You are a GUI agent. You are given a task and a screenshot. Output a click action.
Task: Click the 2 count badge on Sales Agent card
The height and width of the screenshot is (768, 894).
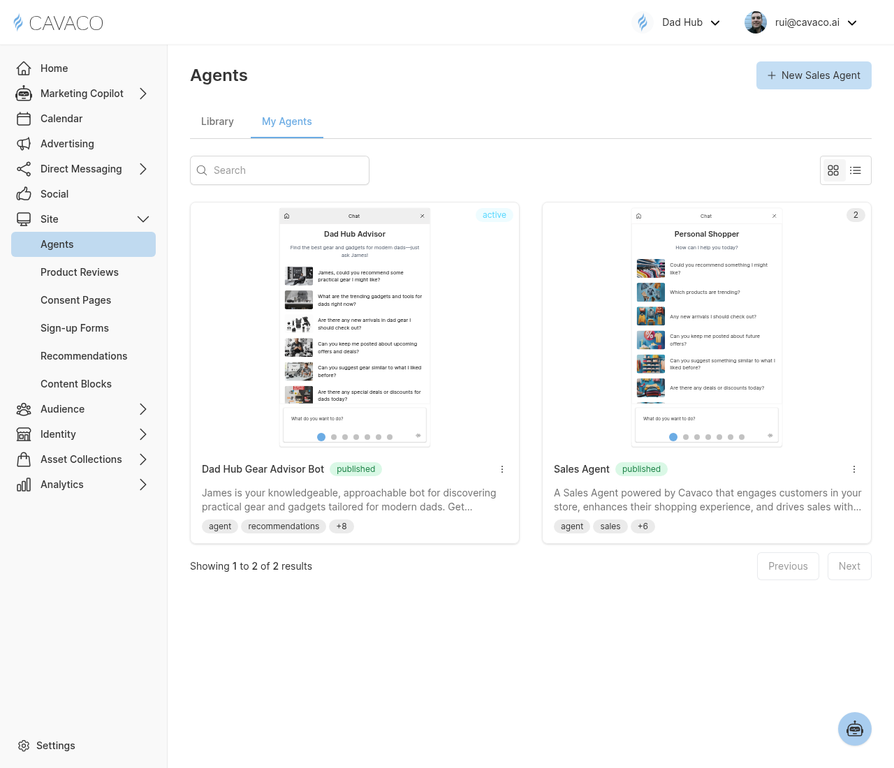(855, 215)
